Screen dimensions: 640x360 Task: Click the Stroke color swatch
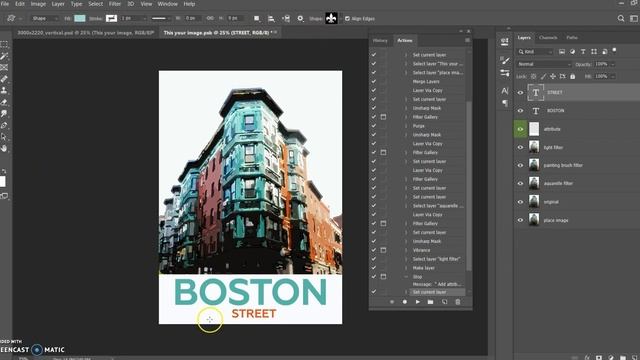(111, 18)
